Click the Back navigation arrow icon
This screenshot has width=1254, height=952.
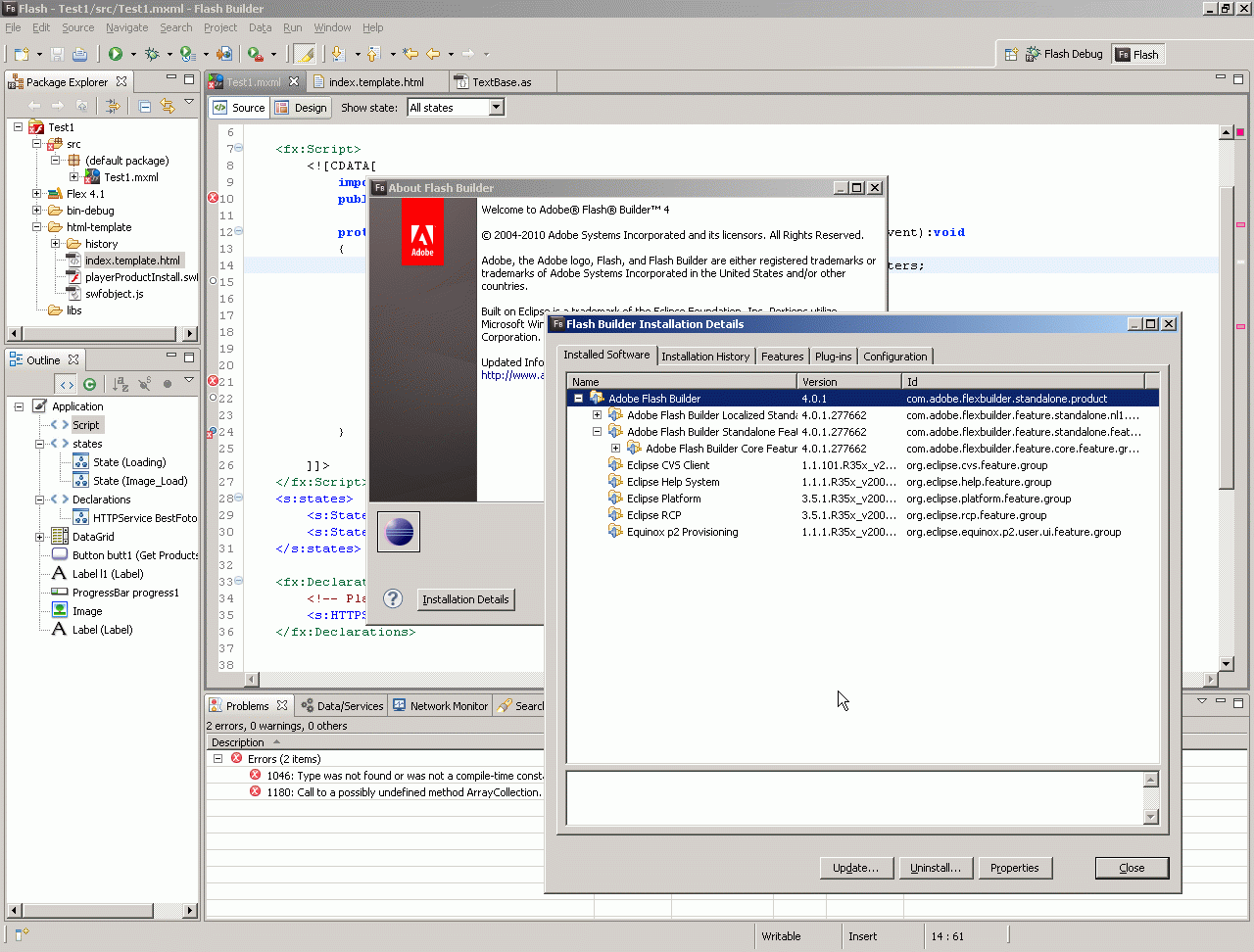[433, 54]
